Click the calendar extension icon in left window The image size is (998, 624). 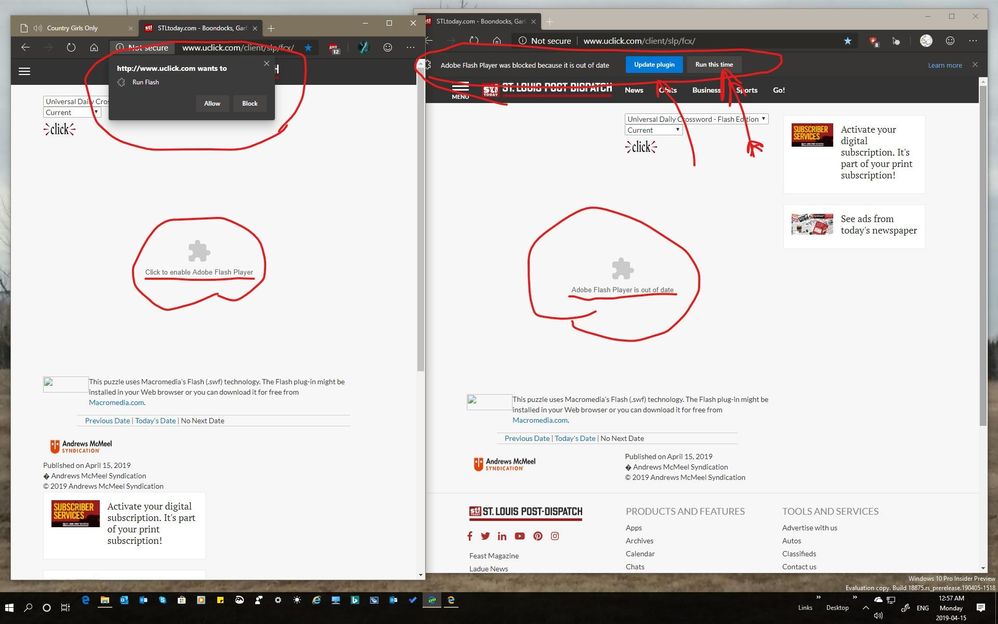(335, 48)
